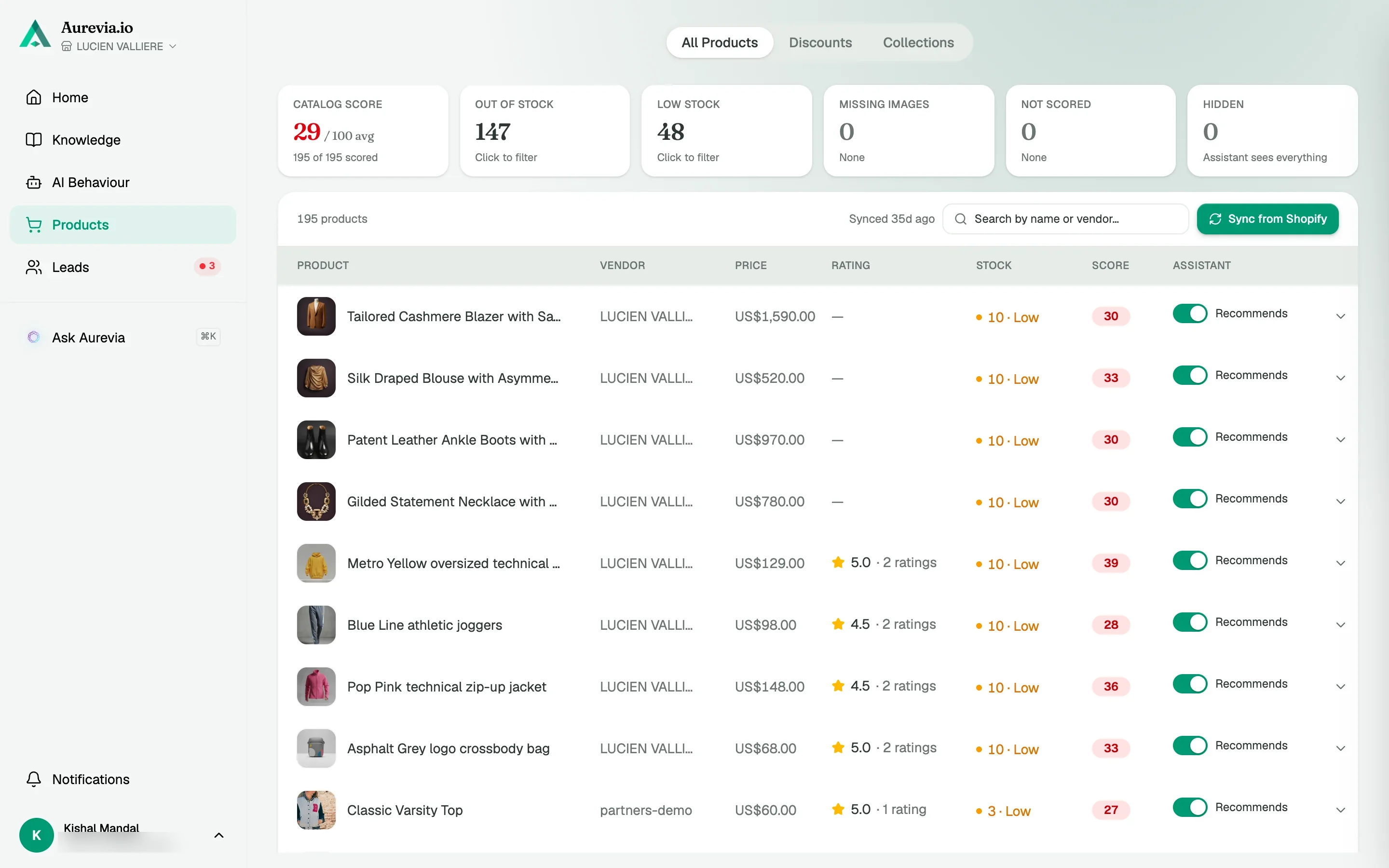Click the Home house icon
This screenshot has height=868, width=1389.
(34, 97)
